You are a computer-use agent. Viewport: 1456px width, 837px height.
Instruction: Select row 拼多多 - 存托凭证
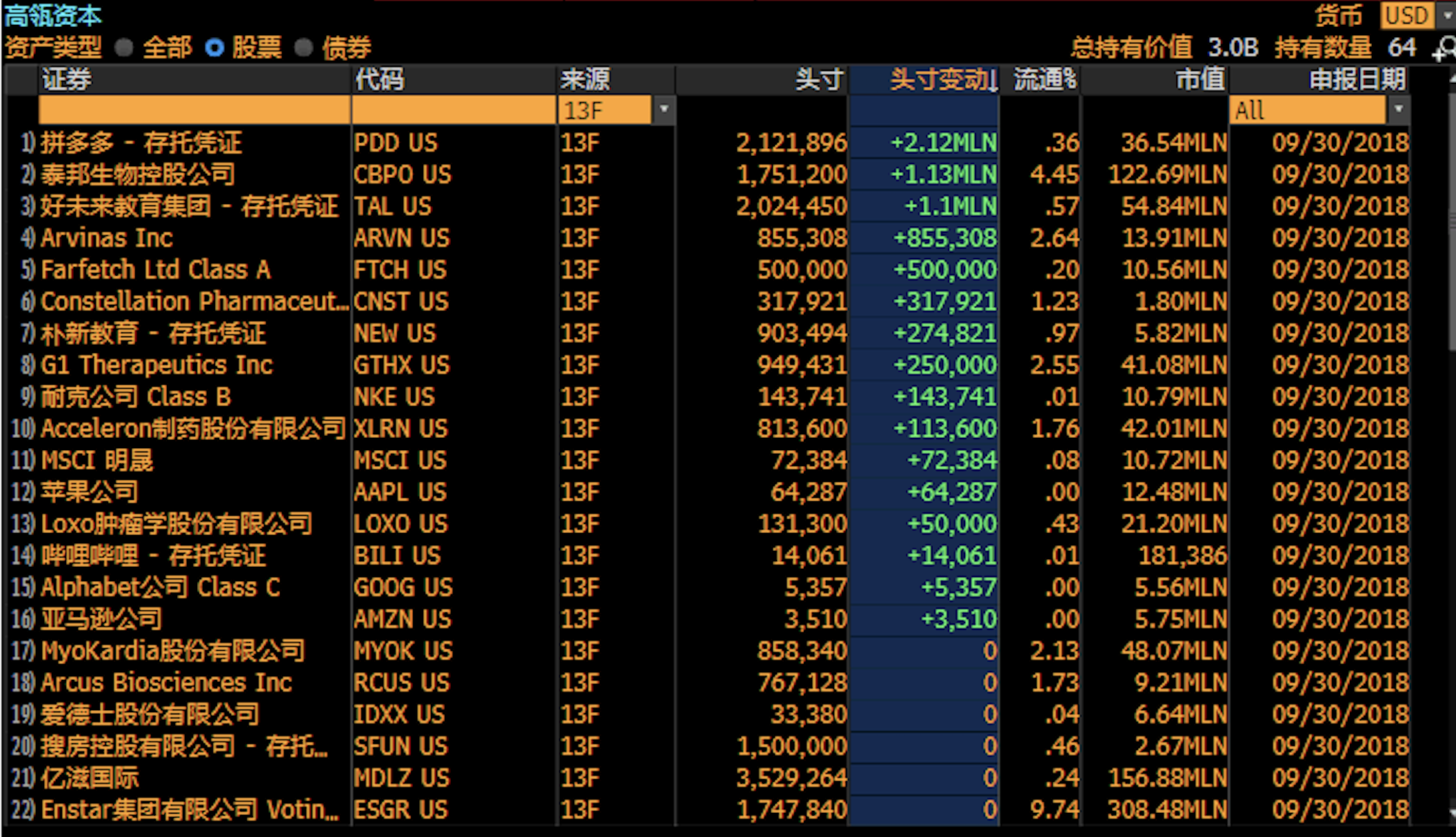coord(707,143)
